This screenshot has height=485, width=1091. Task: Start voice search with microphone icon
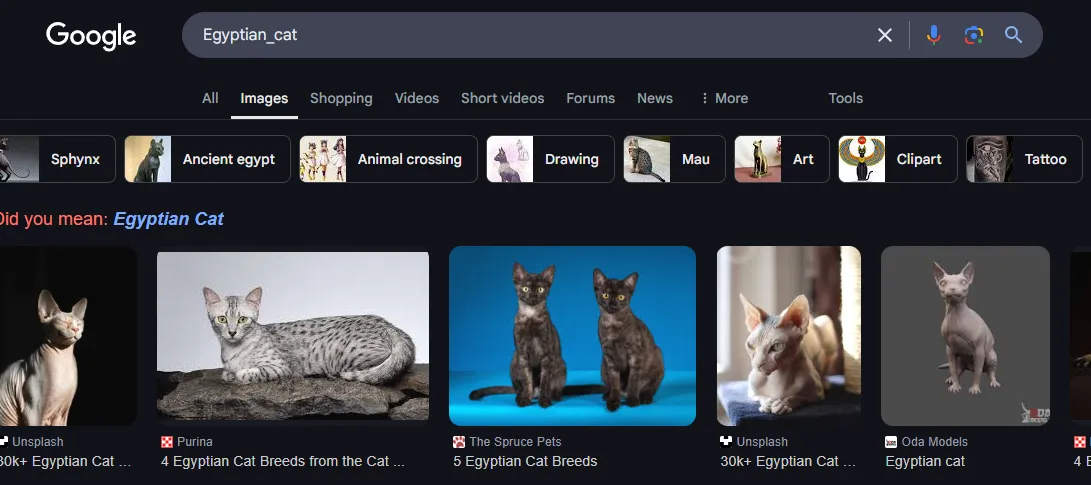(934, 35)
